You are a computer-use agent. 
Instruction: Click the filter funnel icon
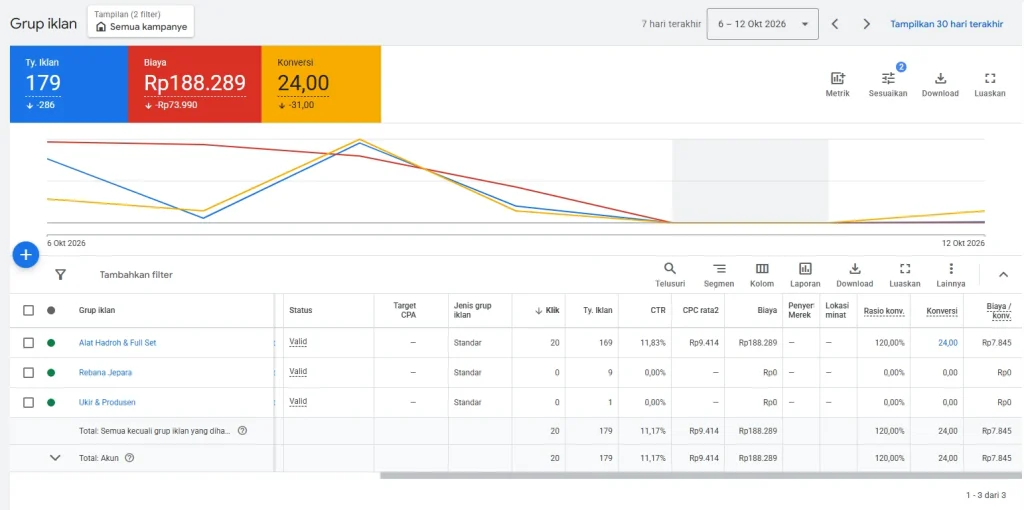pyautogui.click(x=61, y=274)
